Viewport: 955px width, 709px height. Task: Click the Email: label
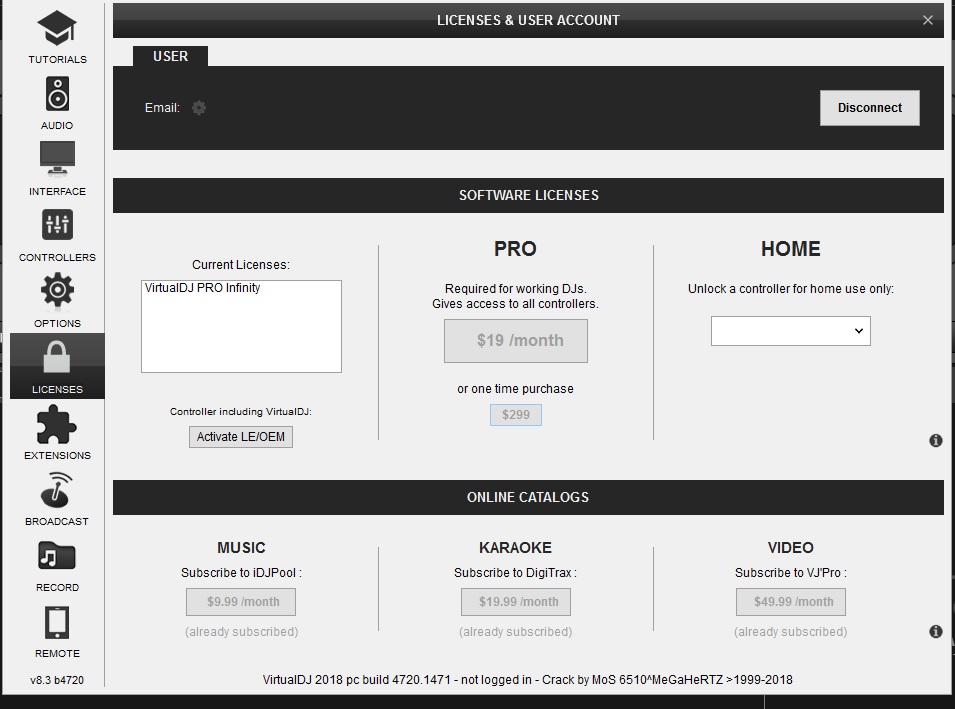pos(162,108)
